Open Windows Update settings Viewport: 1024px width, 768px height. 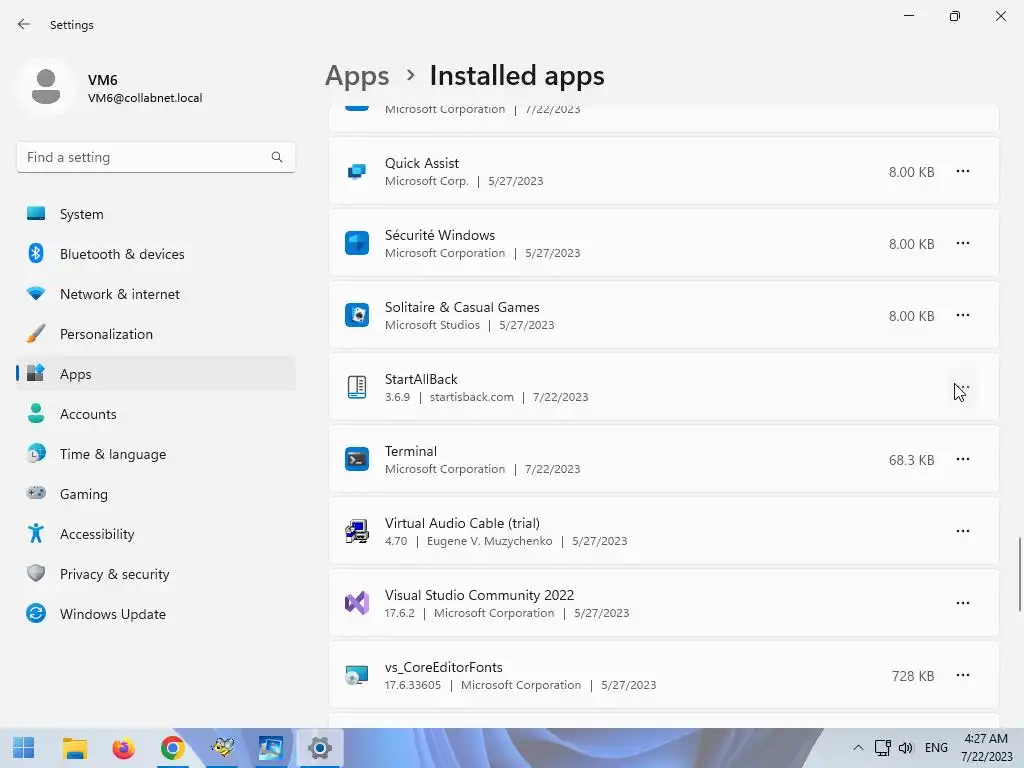156,614
